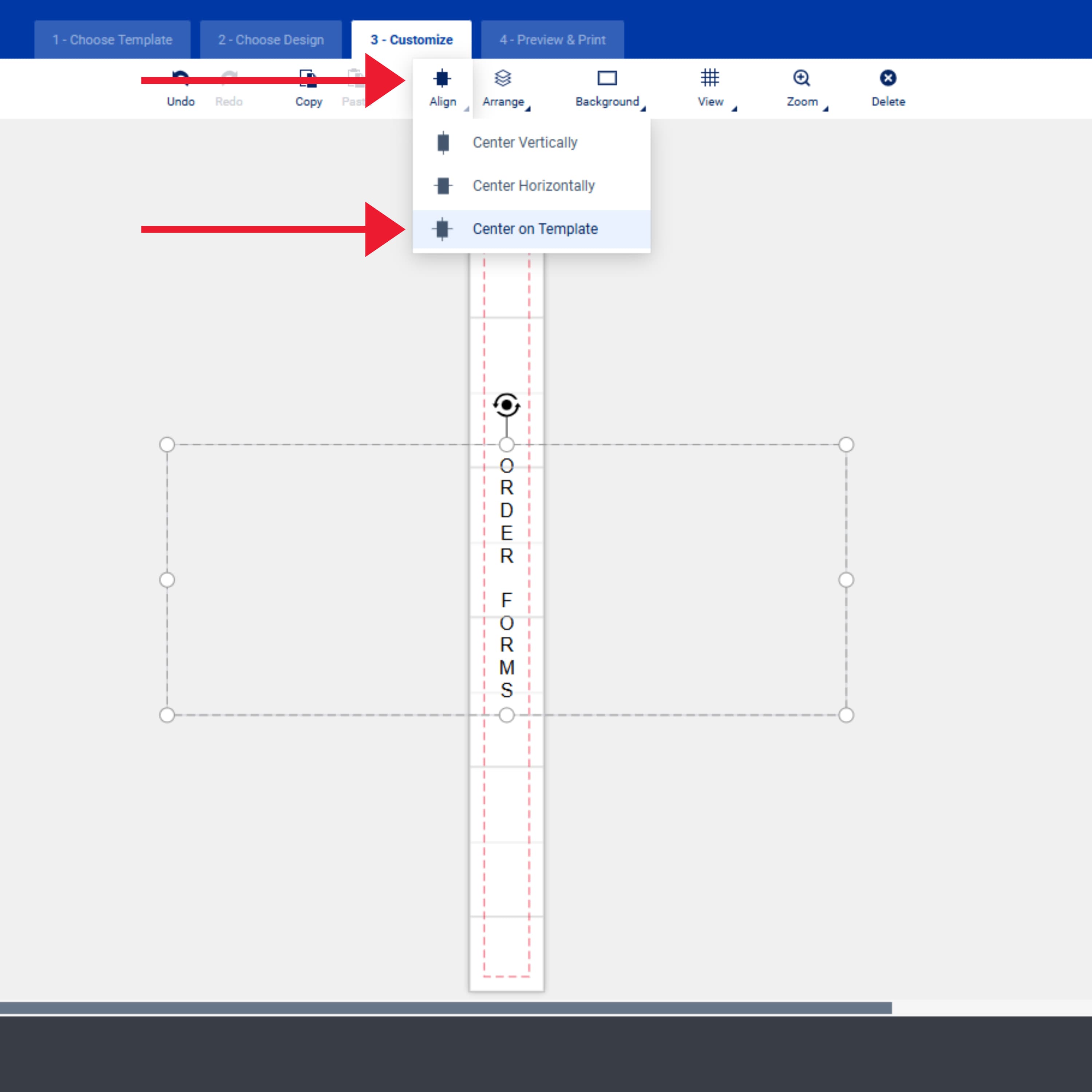The height and width of the screenshot is (1092, 1092).
Task: Click the right-middle resize handle
Action: (x=846, y=580)
